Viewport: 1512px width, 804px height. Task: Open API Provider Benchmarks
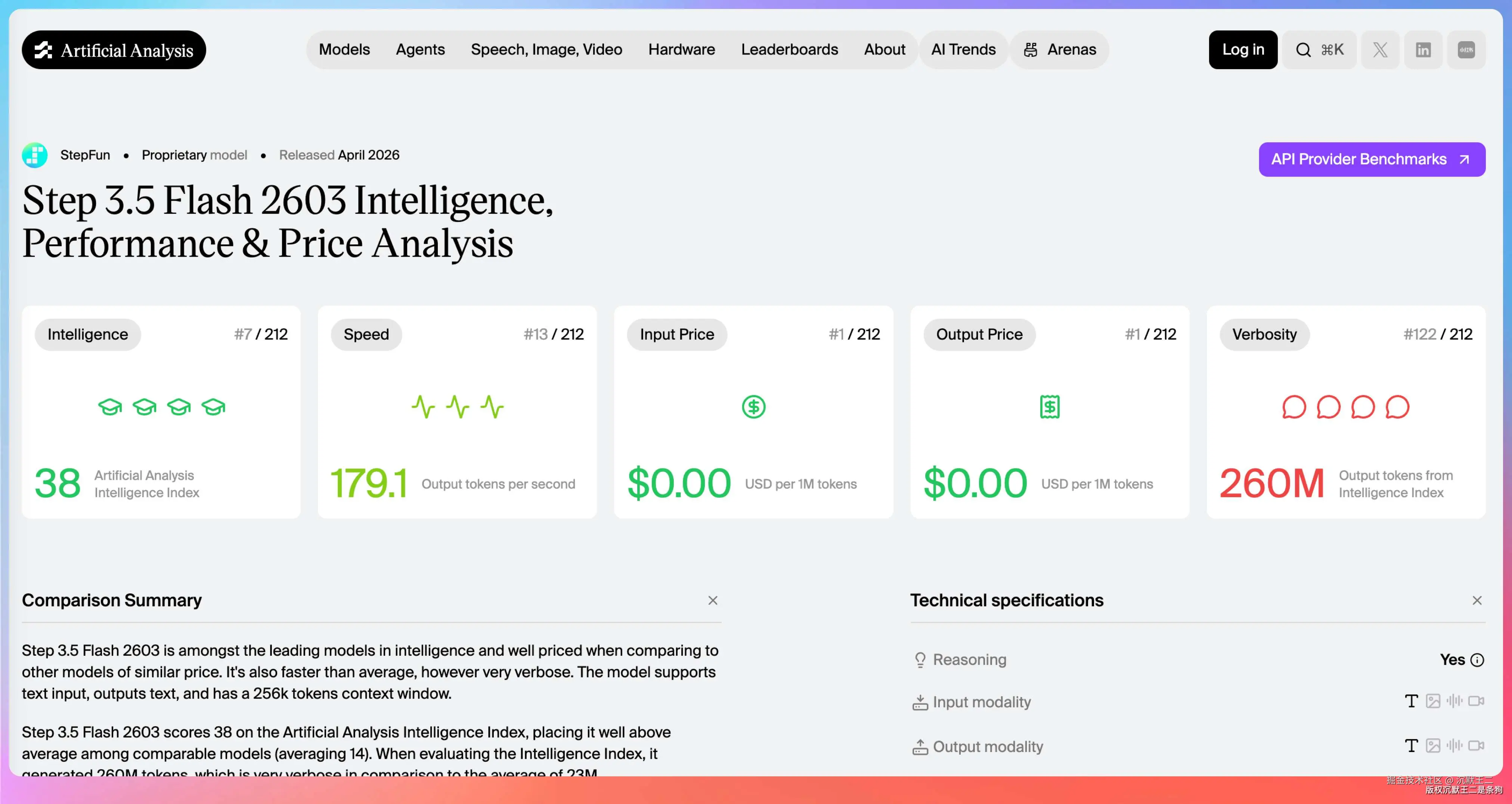pos(1372,159)
